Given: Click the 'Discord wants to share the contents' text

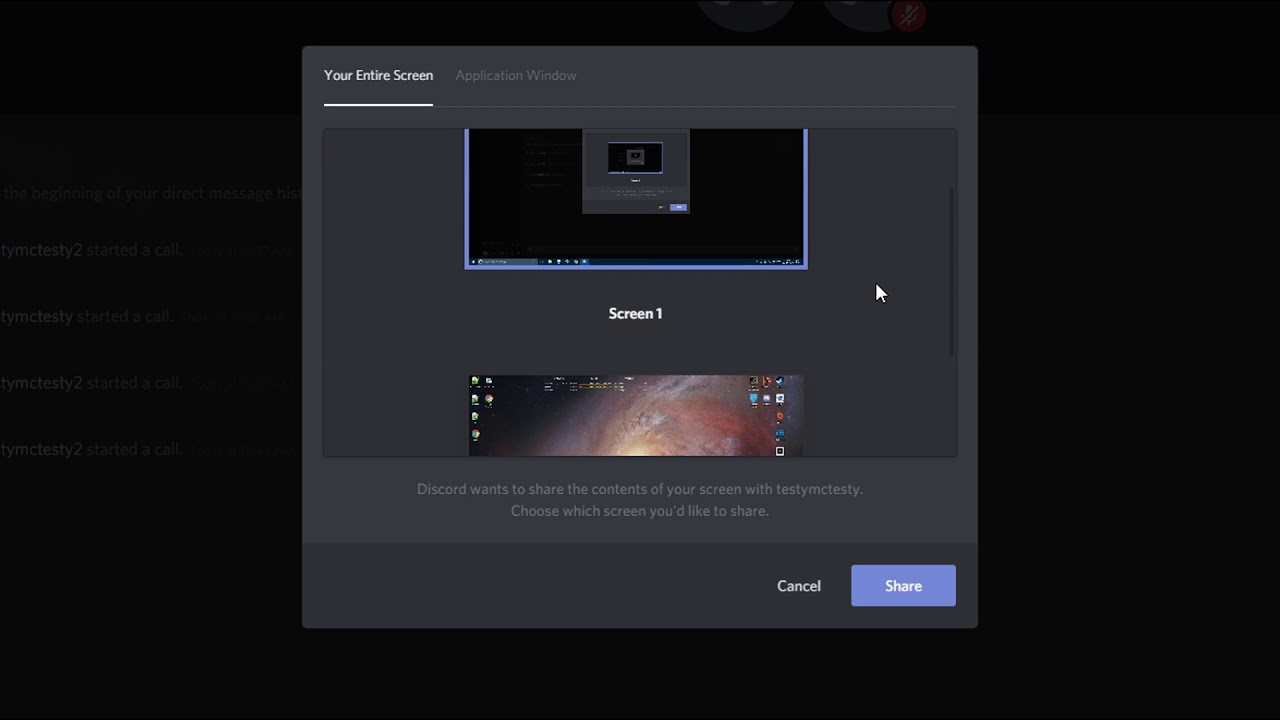Looking at the screenshot, I should tap(640, 489).
